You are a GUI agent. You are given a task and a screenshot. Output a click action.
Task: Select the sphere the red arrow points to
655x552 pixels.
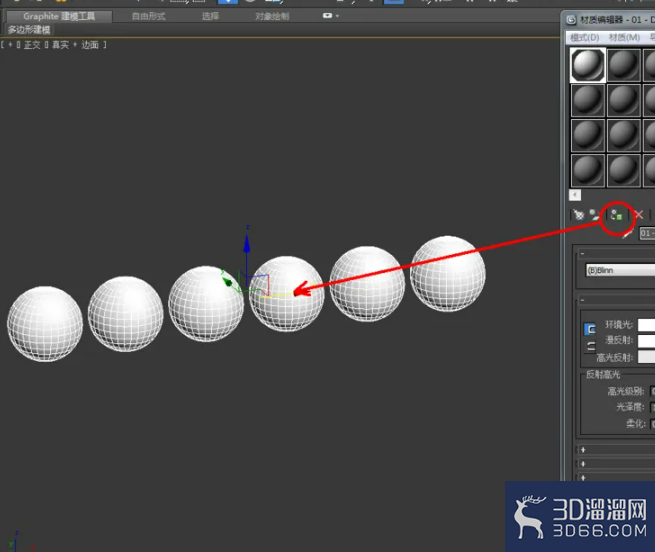point(287,294)
